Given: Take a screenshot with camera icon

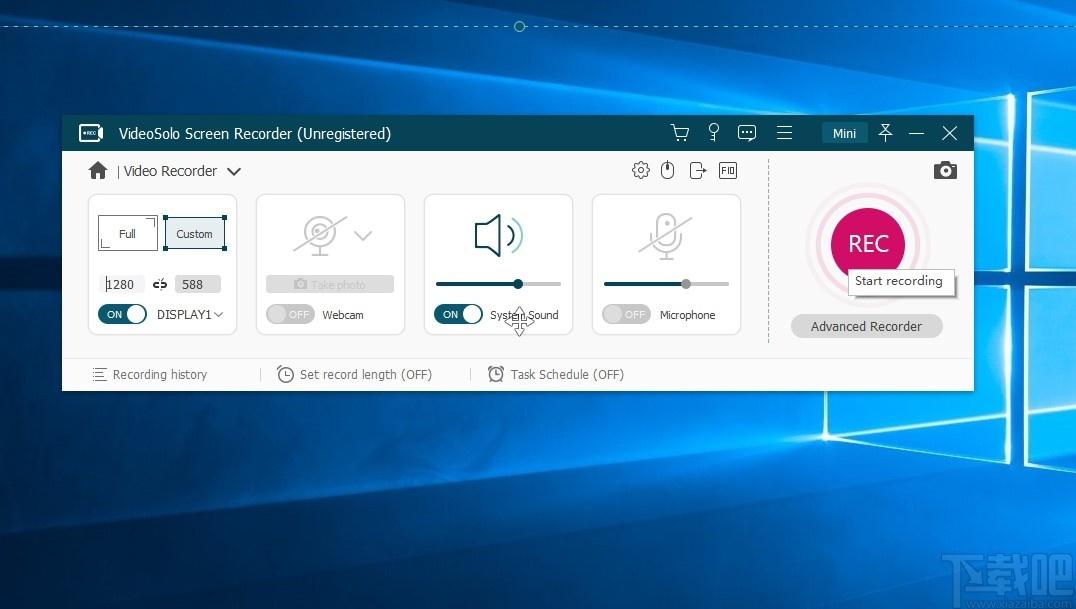Looking at the screenshot, I should tap(945, 170).
